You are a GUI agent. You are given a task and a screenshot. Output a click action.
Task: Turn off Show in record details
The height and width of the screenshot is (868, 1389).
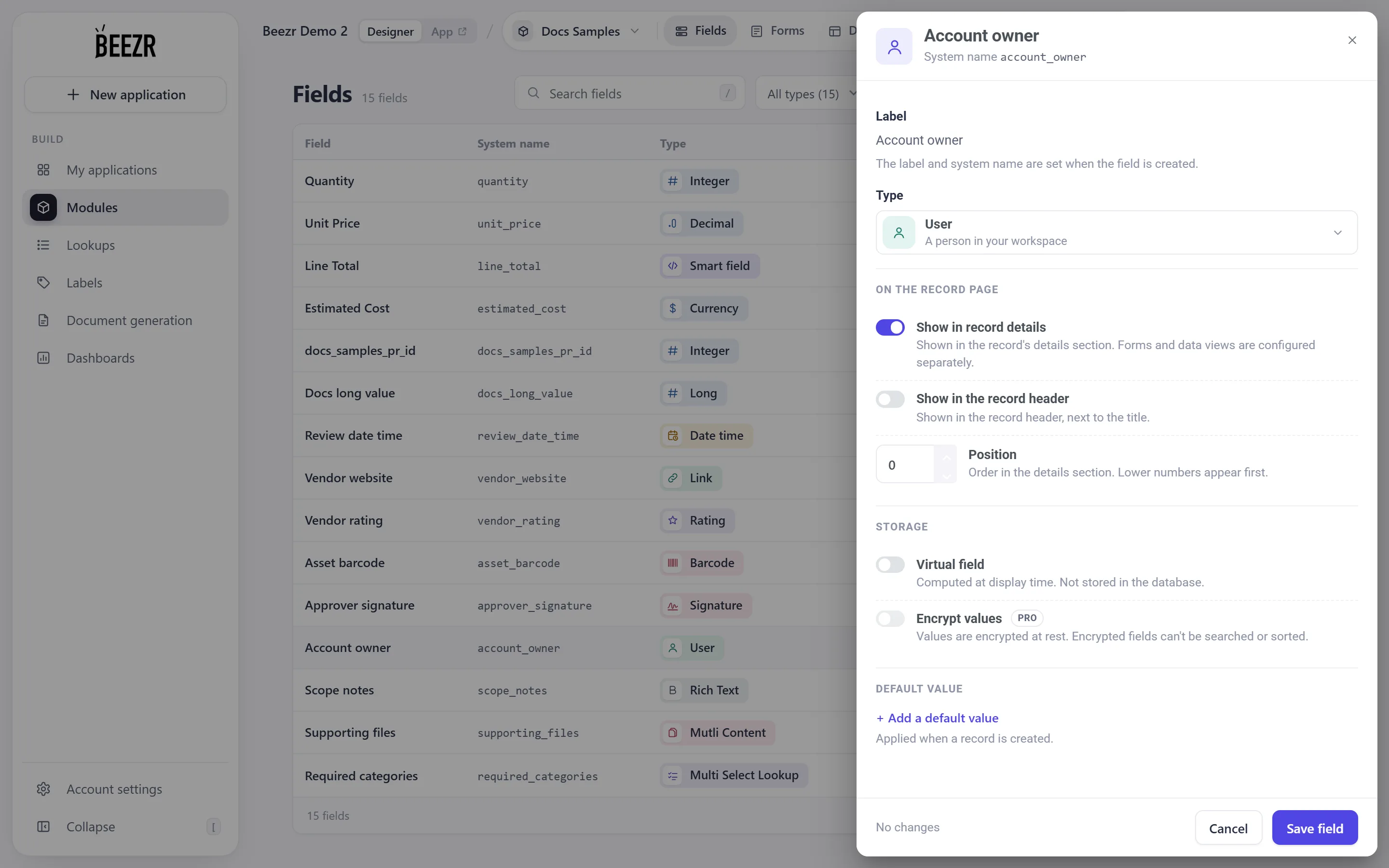pyautogui.click(x=890, y=327)
